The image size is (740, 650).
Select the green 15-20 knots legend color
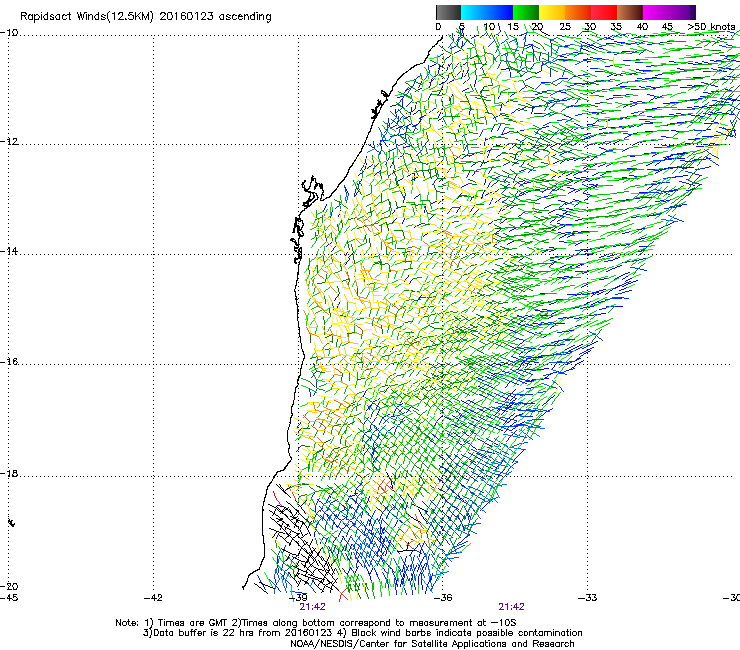pyautogui.click(x=526, y=12)
